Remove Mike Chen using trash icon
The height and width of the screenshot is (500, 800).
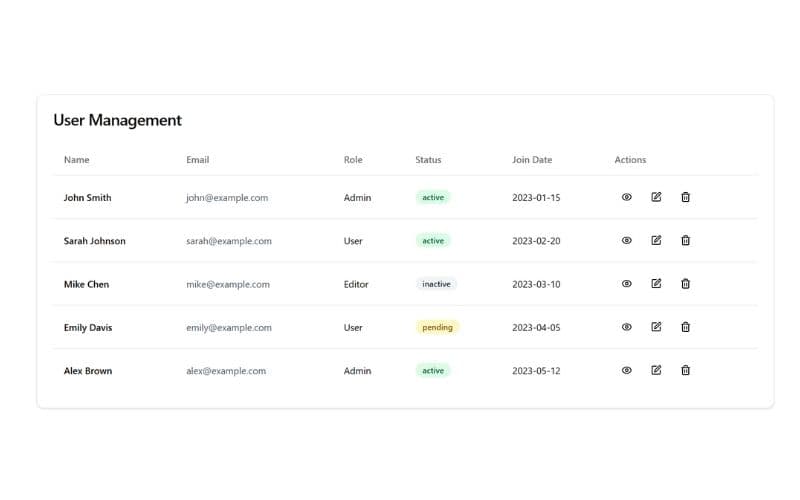pos(685,284)
